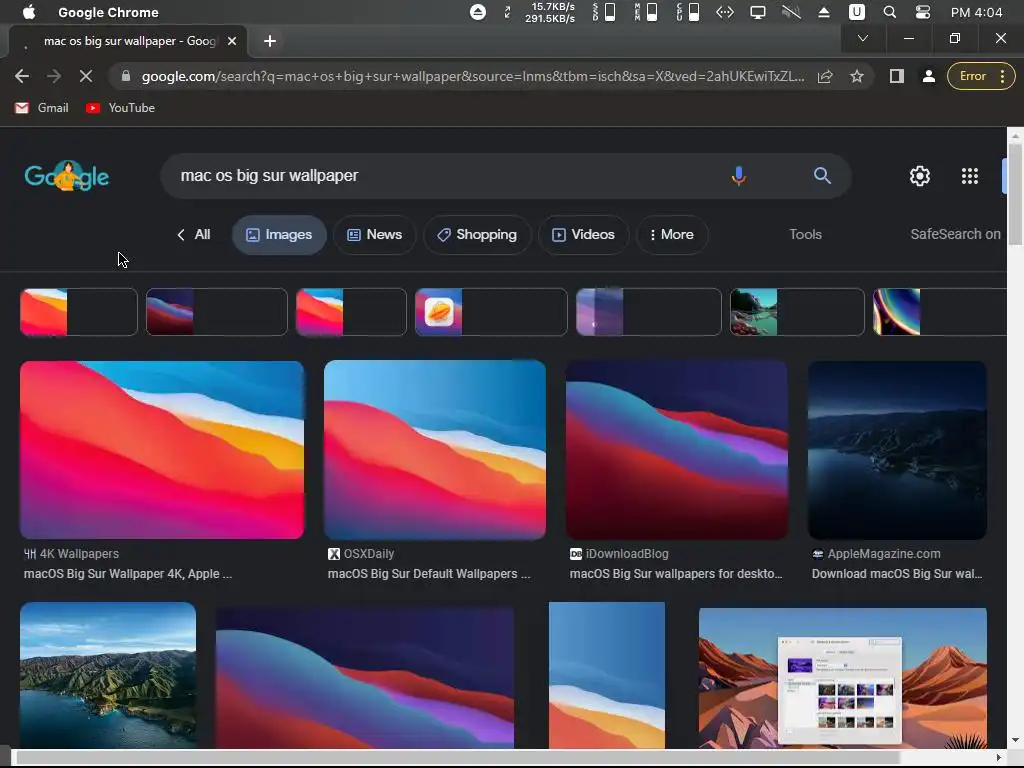1024x768 pixels.
Task: Bookmark this page with the star icon
Action: coord(857,76)
